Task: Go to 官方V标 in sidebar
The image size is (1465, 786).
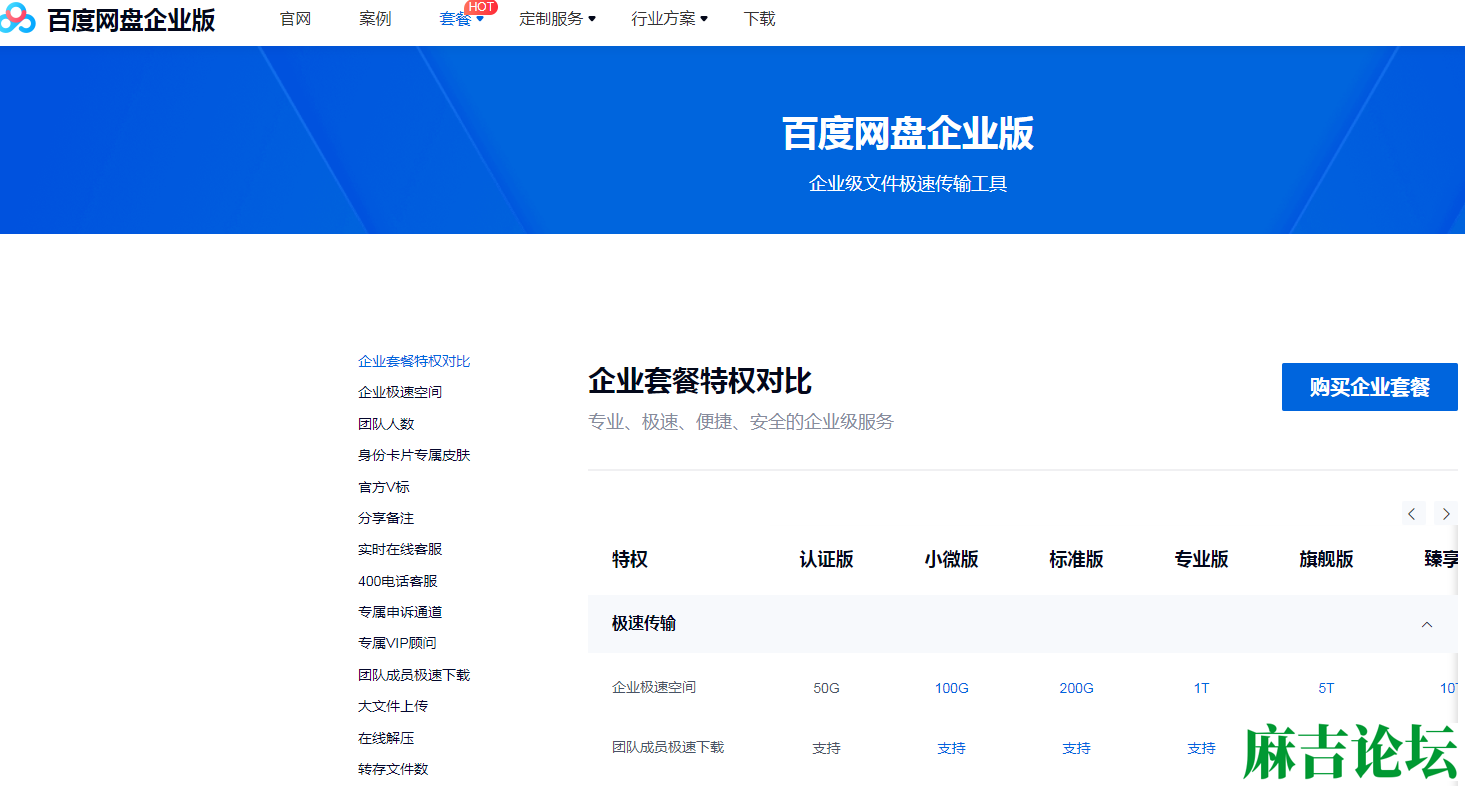Action: coord(384,487)
